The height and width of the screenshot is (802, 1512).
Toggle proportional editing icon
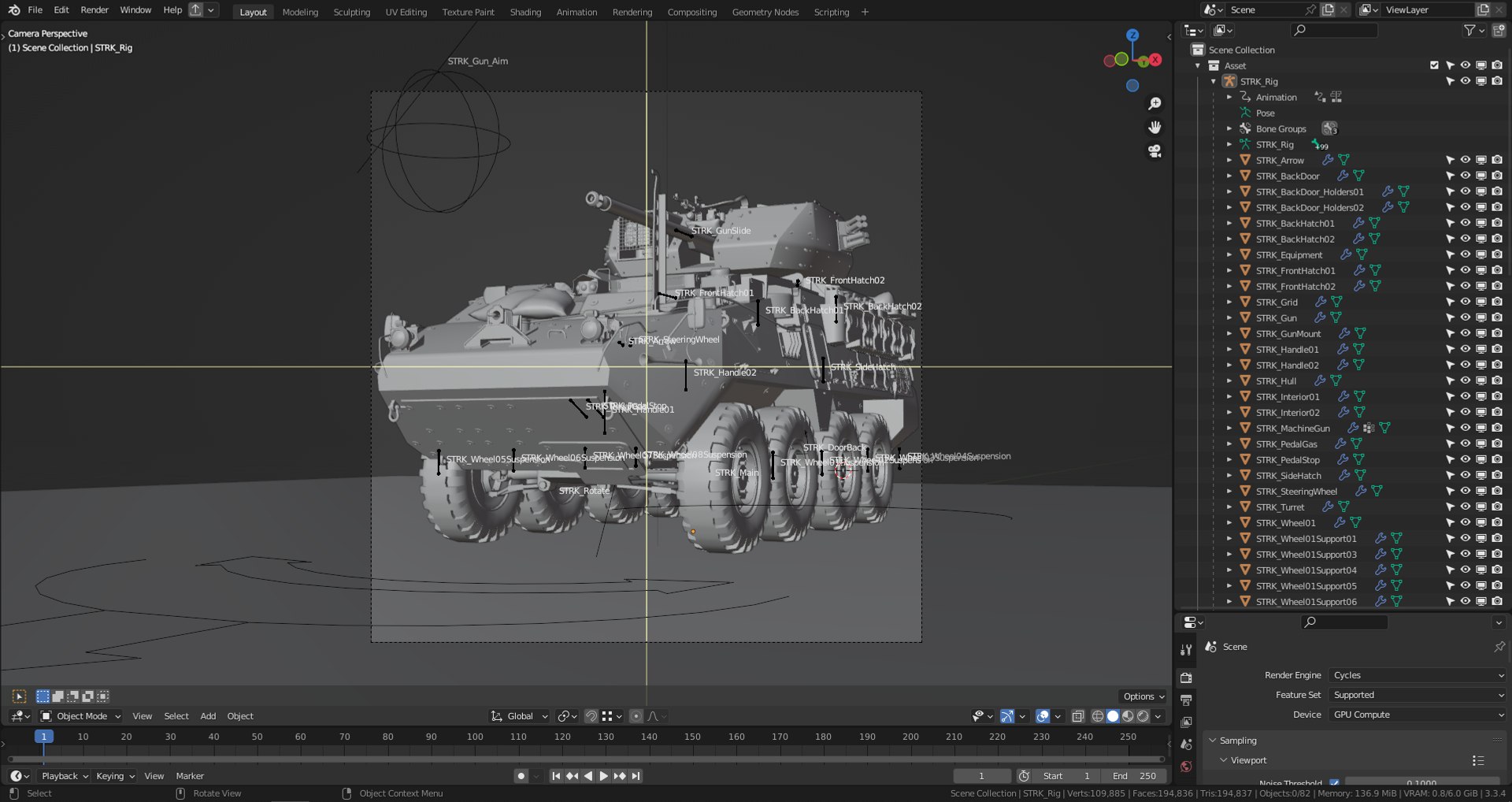point(636,716)
